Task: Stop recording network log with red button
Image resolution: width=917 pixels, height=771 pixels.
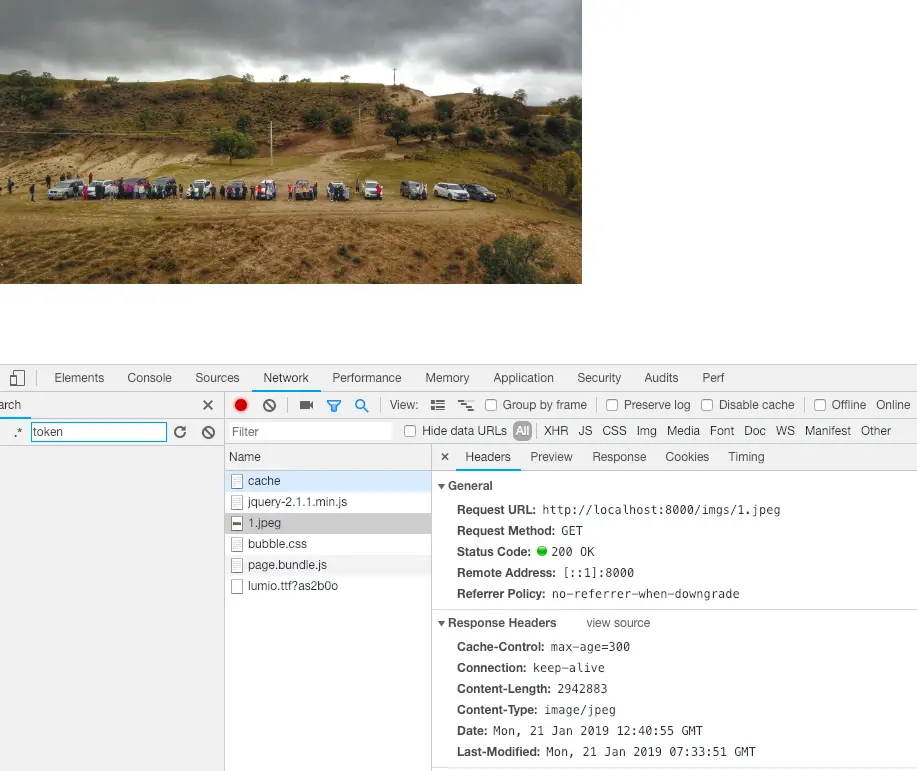Action: [x=240, y=405]
